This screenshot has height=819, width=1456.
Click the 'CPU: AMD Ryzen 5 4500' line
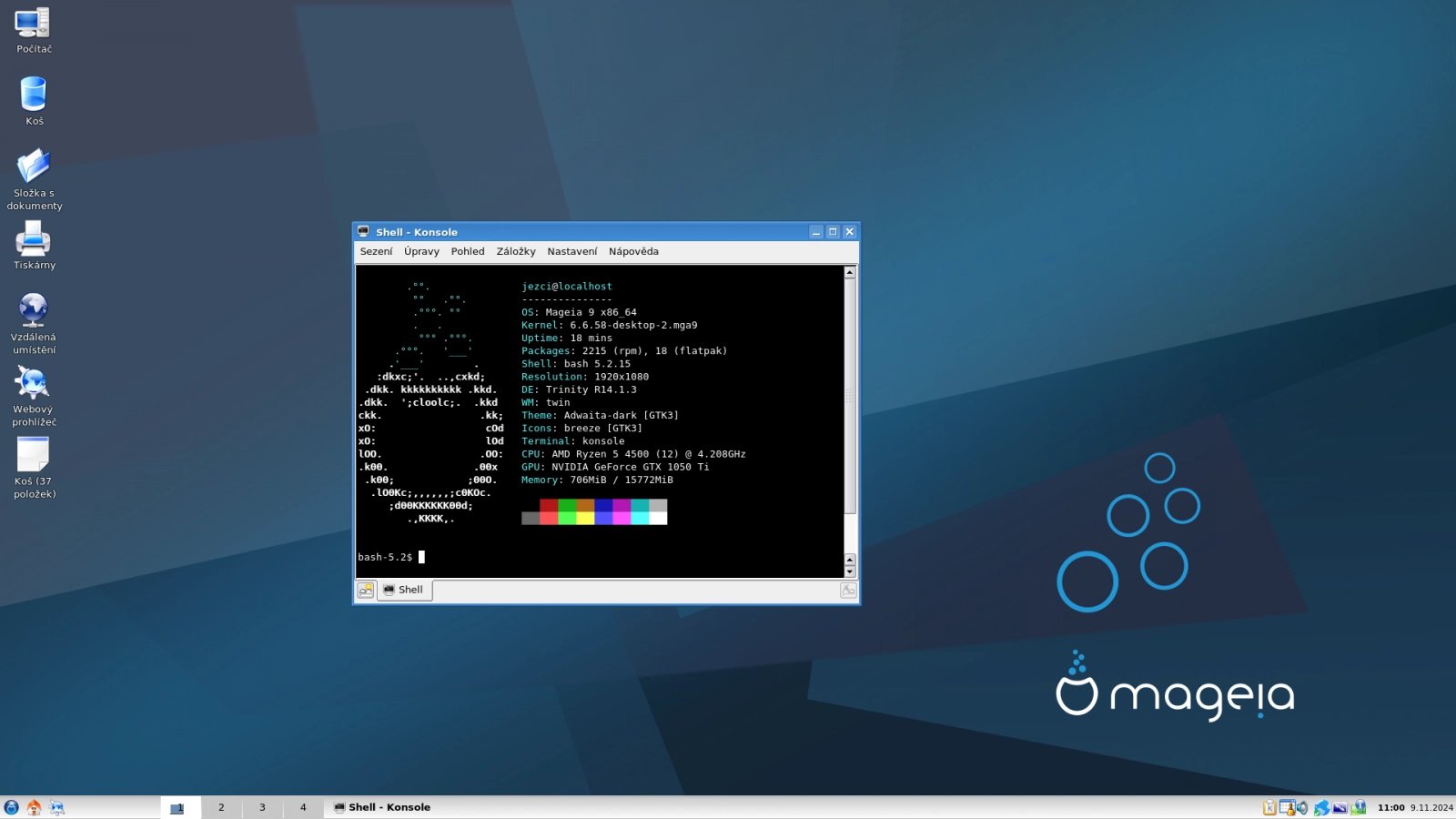point(633,454)
